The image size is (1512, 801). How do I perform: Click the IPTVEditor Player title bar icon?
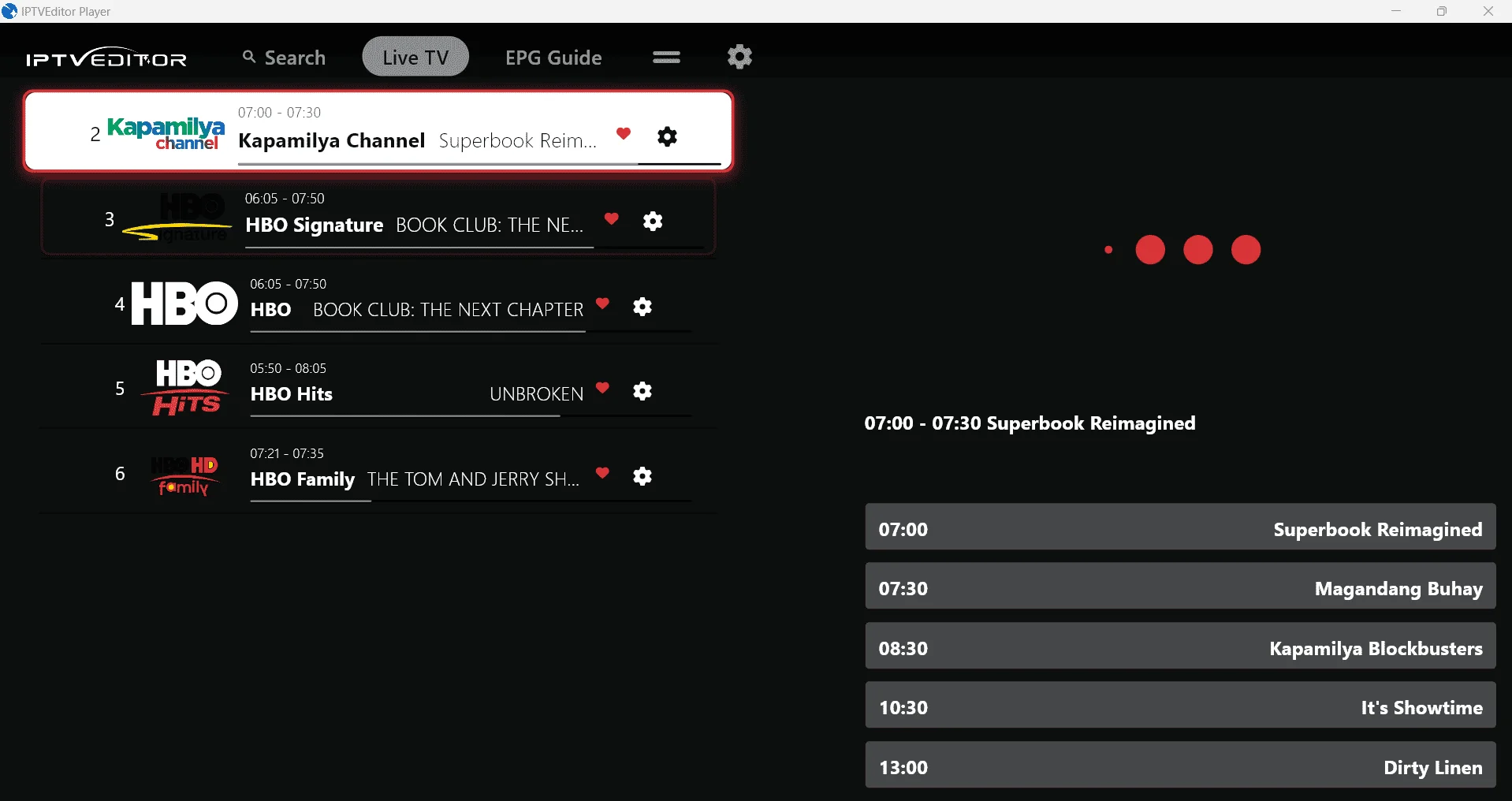click(x=9, y=11)
